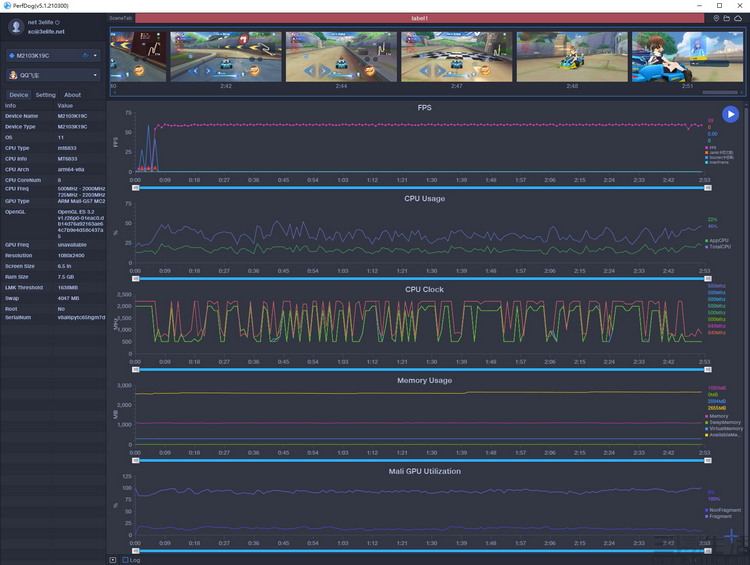Click the Mali GPU Utilization chart title
This screenshot has width=750, height=565.
[x=424, y=471]
